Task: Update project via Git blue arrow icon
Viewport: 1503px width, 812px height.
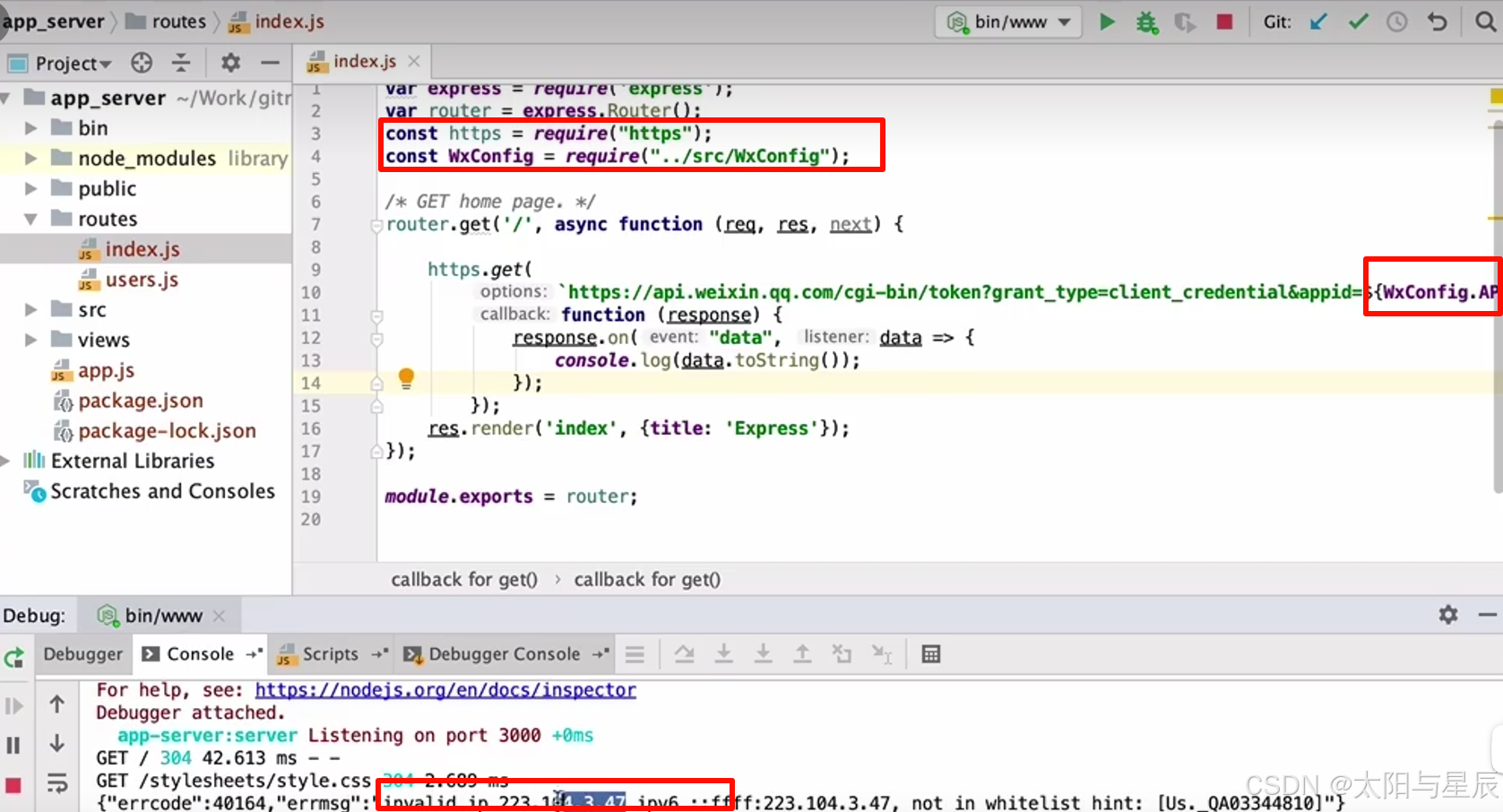Action: [1318, 22]
